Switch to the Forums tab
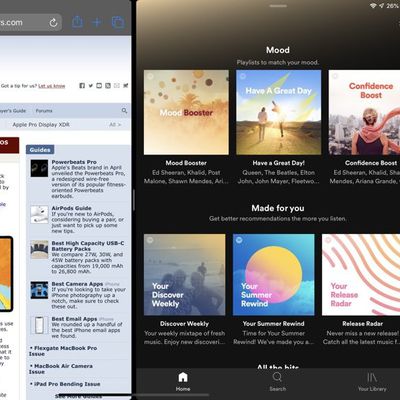 pyautogui.click(x=44, y=111)
